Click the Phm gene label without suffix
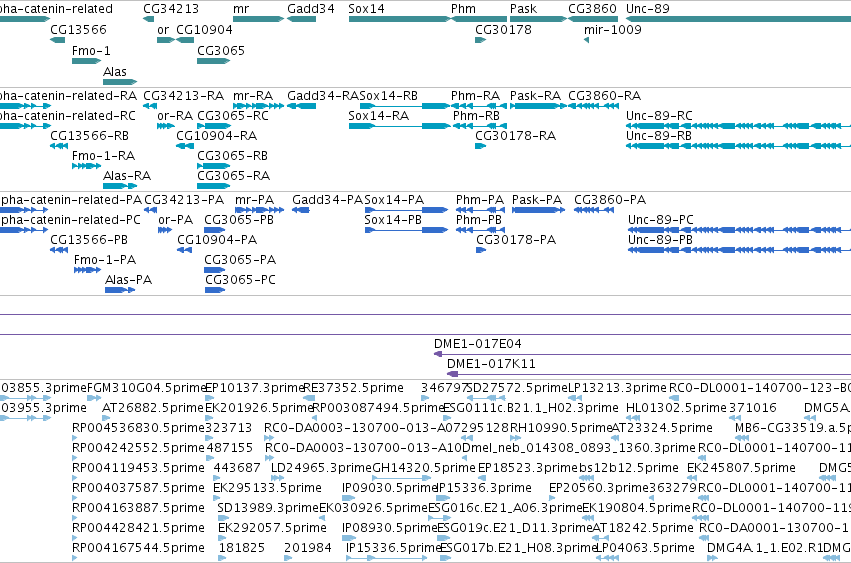This screenshot has height=563, width=851. pos(463,9)
